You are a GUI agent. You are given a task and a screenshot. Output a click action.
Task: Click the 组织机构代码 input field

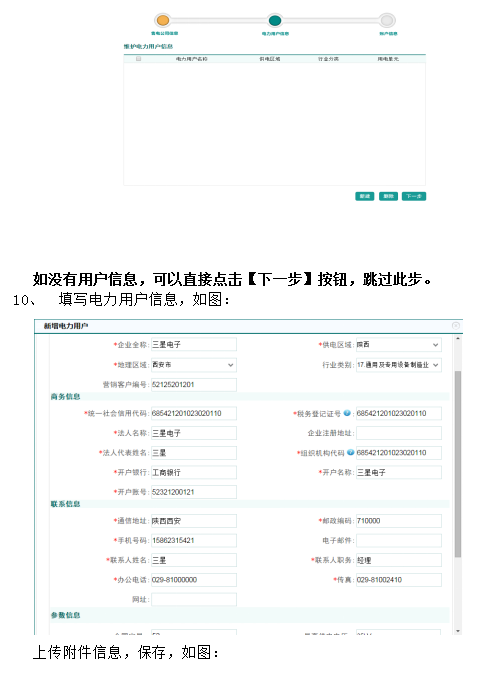(x=399, y=452)
